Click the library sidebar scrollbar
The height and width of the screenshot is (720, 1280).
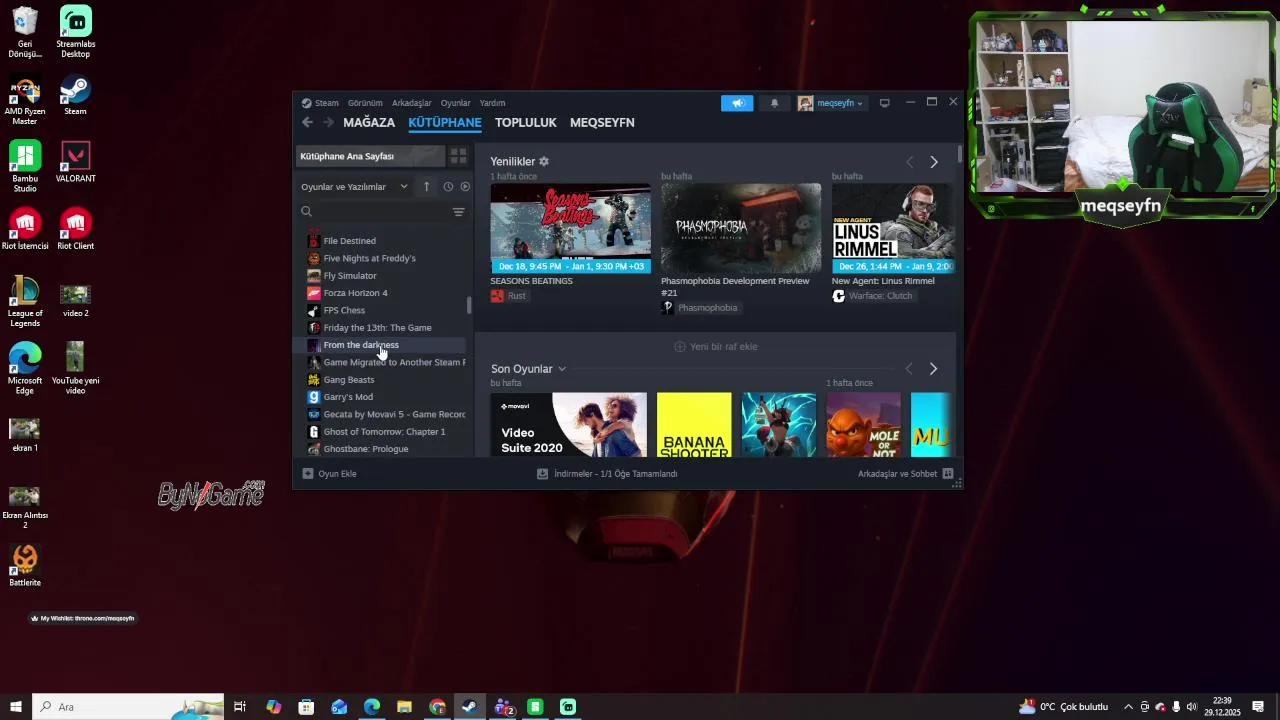coord(469,304)
